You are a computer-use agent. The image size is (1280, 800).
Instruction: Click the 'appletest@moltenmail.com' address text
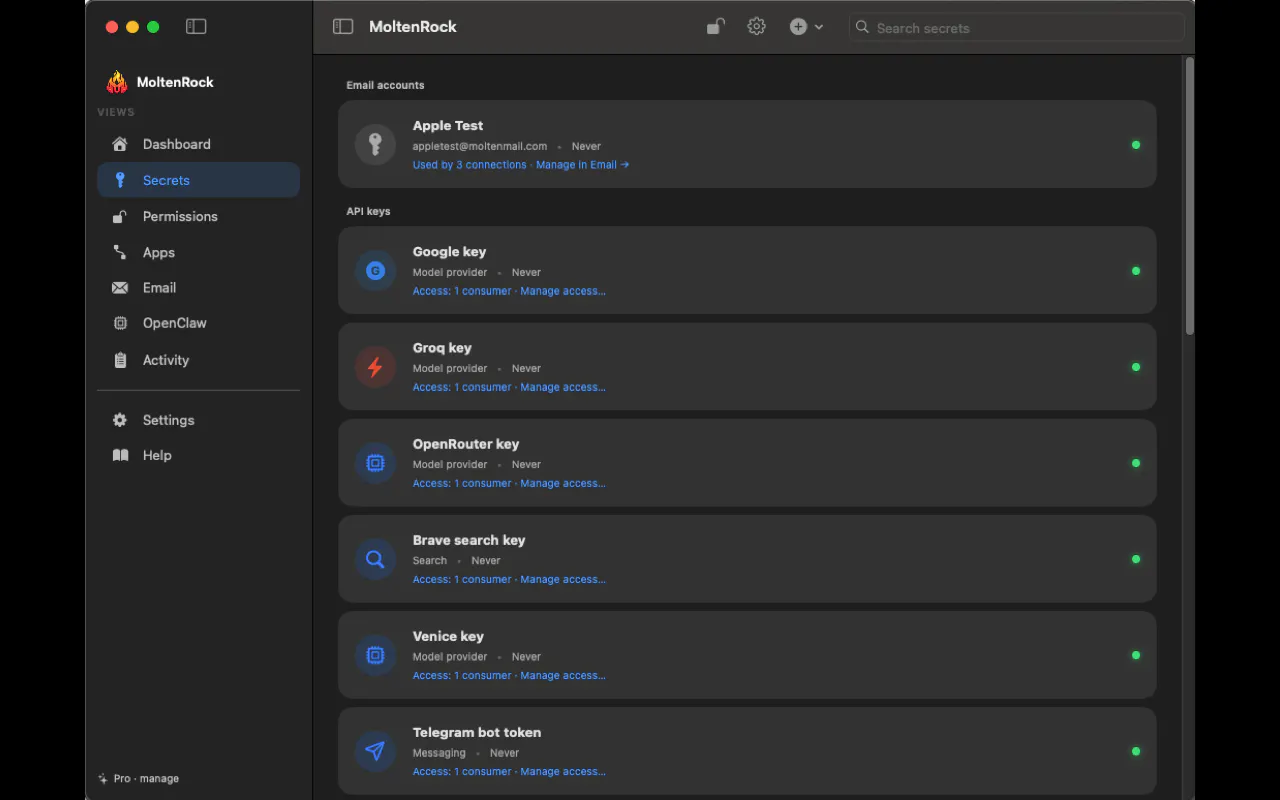(480, 146)
